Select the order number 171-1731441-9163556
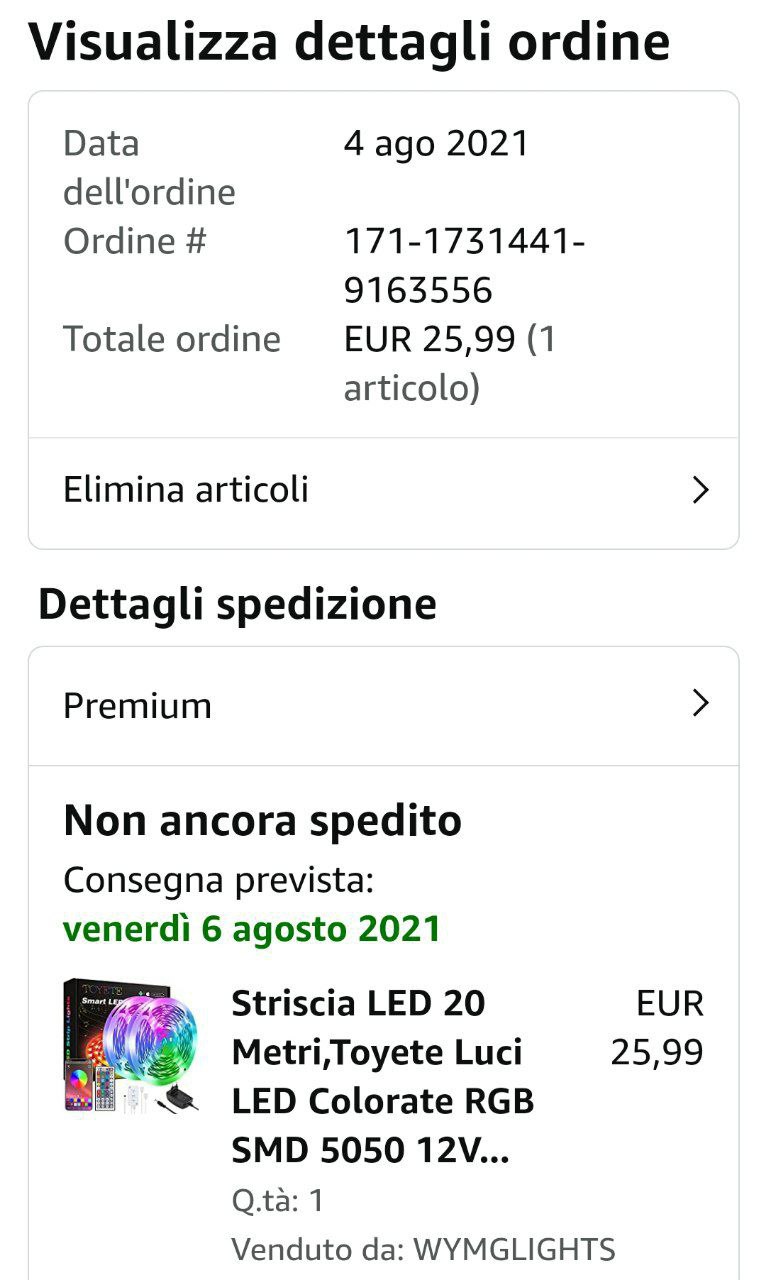Screen dimensions: 766x1280 464,265
